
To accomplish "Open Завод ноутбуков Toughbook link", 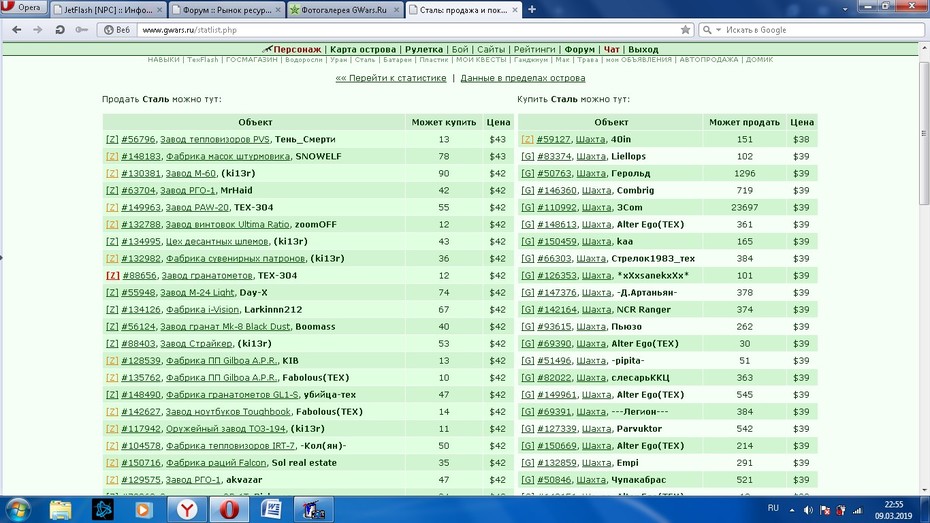I will coord(228,412).
